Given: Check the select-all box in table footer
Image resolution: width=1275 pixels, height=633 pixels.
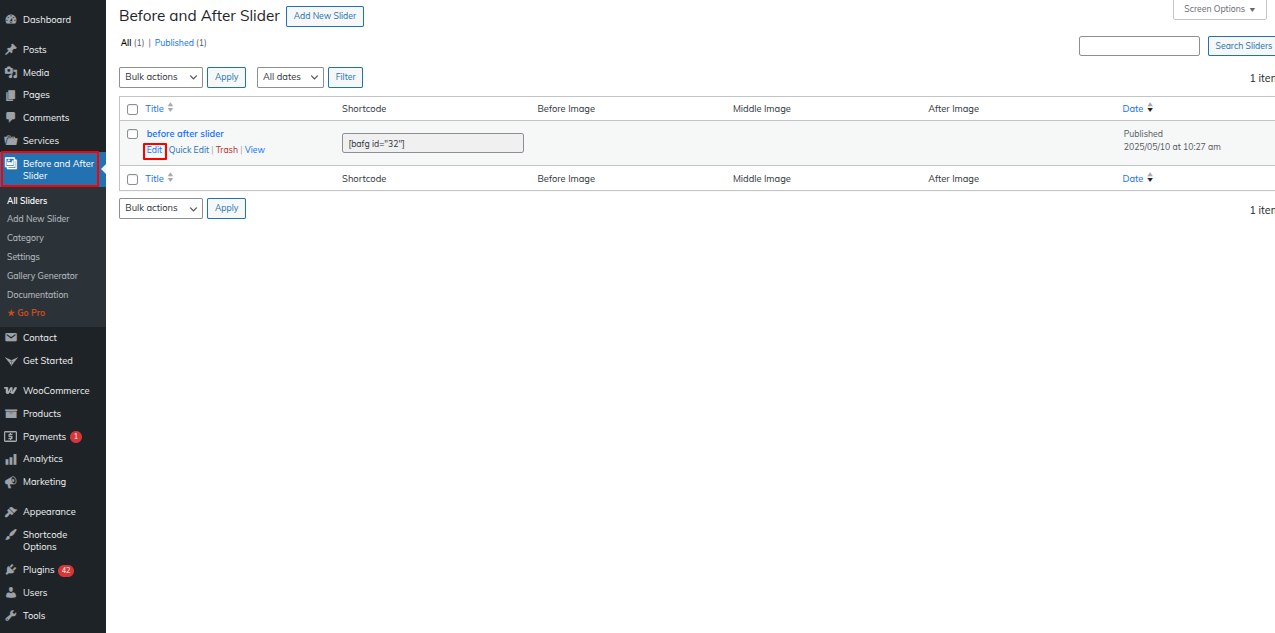Looking at the screenshot, I should (x=132, y=179).
